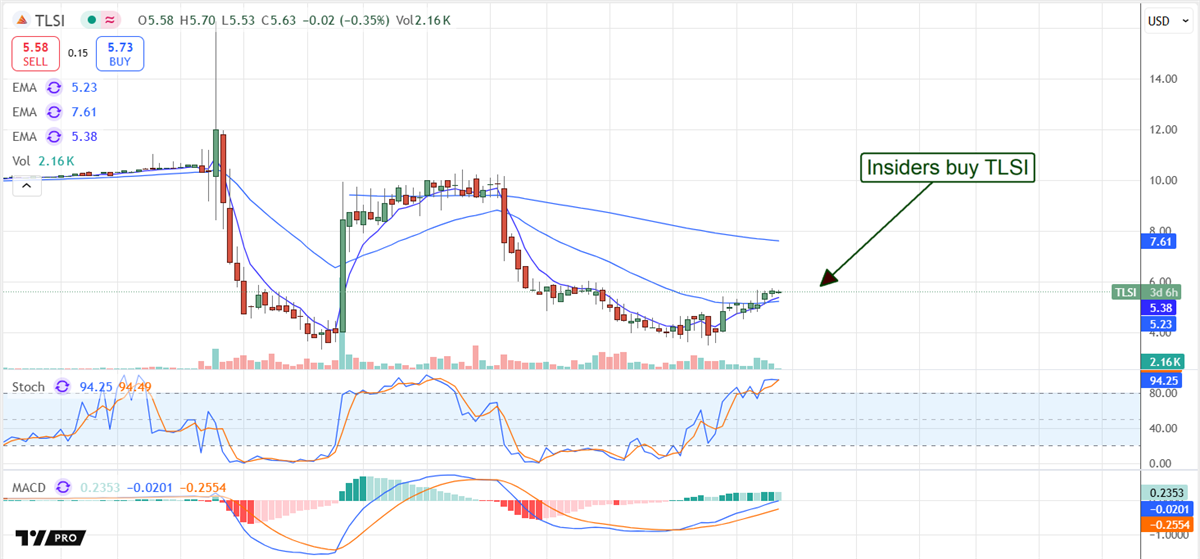Click the purple icon beside EMA 5.23
1200x559 pixels.
pos(56,87)
